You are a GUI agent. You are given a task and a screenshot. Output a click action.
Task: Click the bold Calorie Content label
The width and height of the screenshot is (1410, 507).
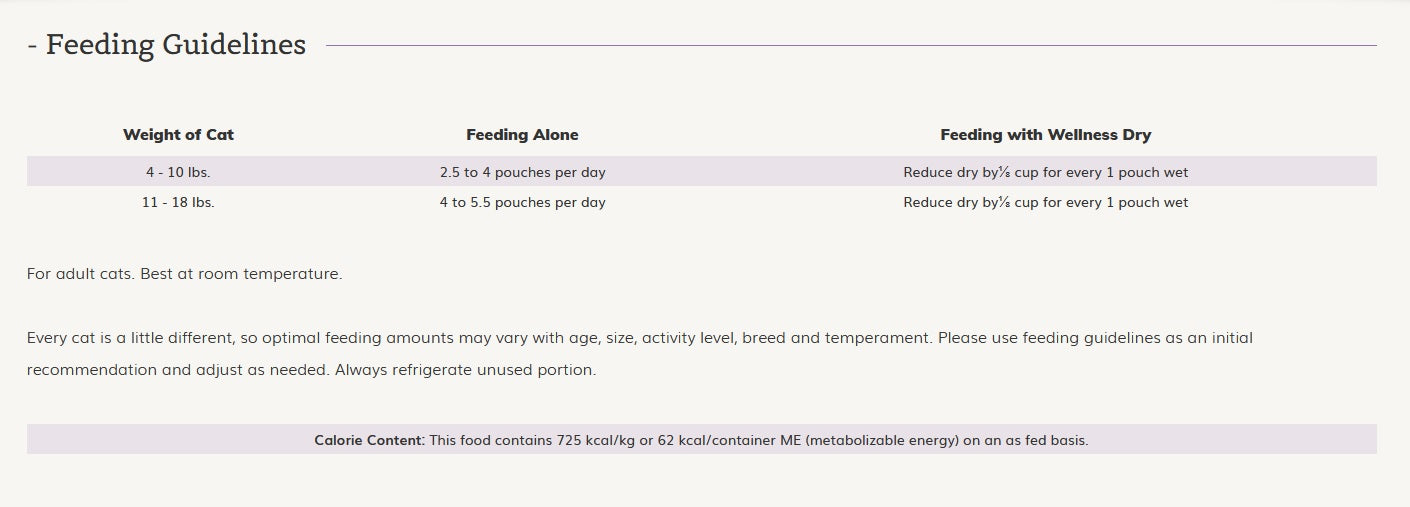click(369, 440)
